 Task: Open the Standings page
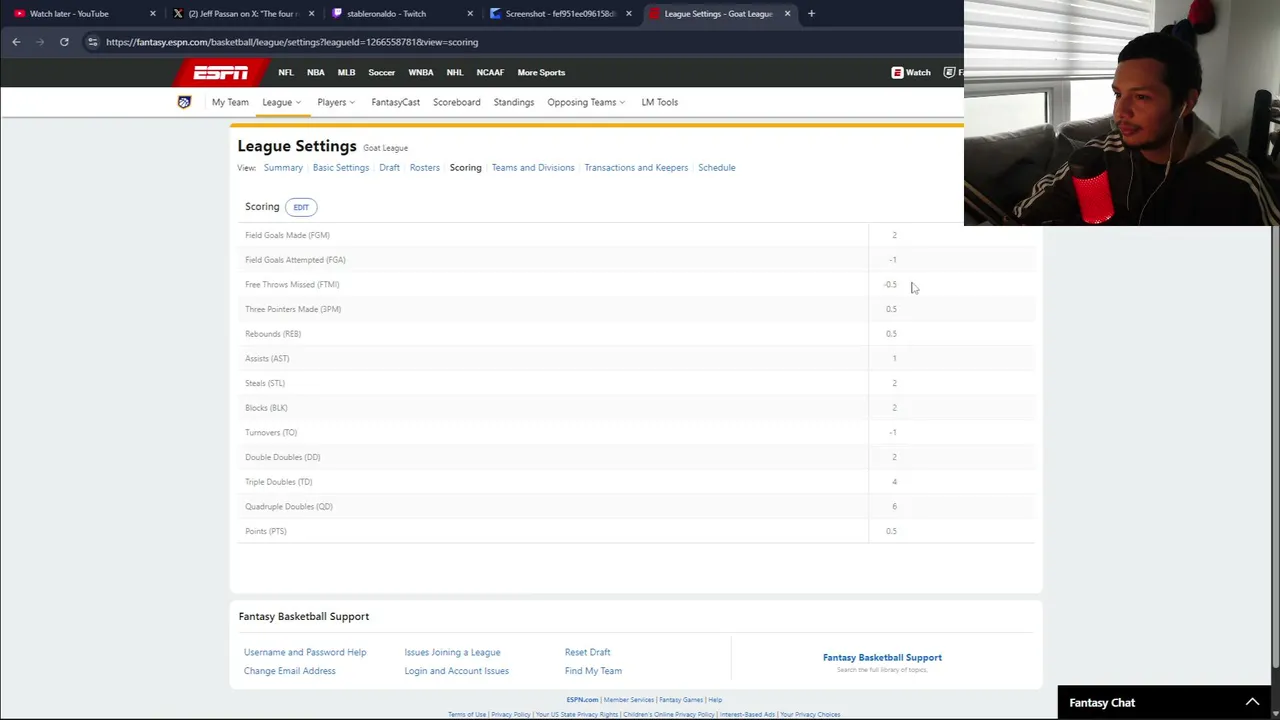(514, 102)
